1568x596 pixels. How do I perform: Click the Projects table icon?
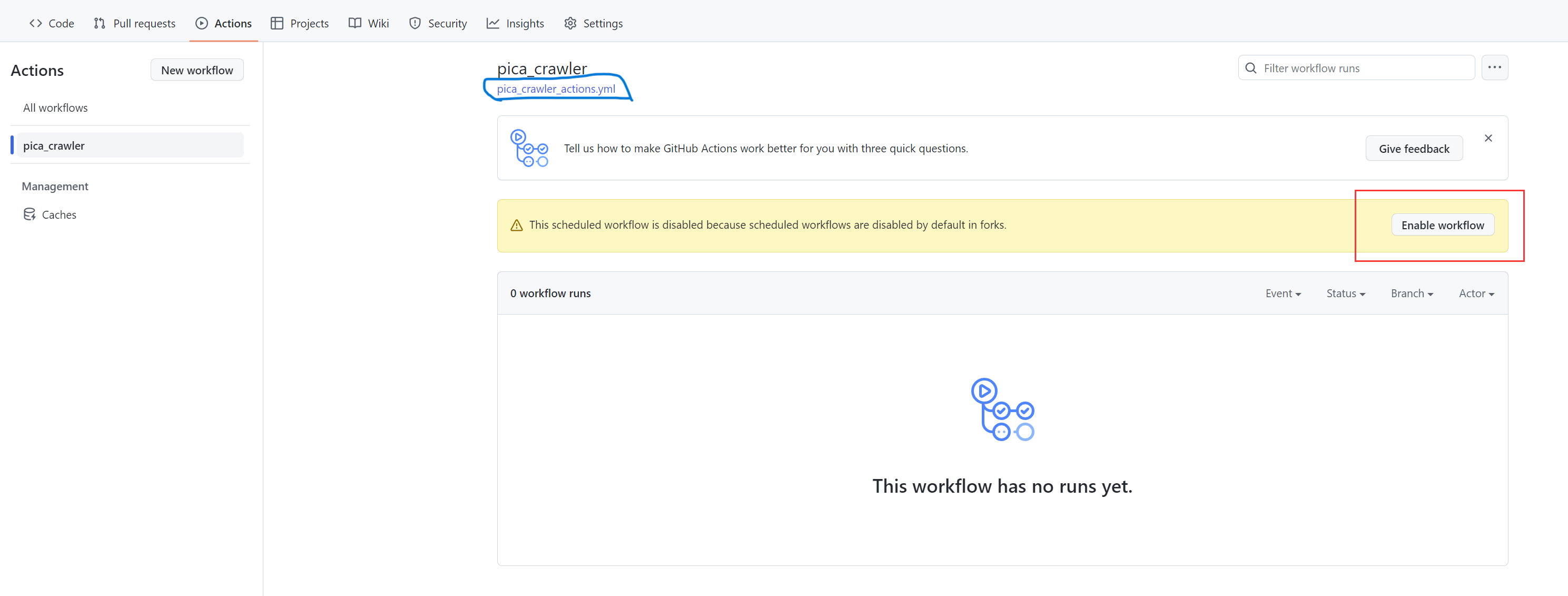(x=277, y=23)
